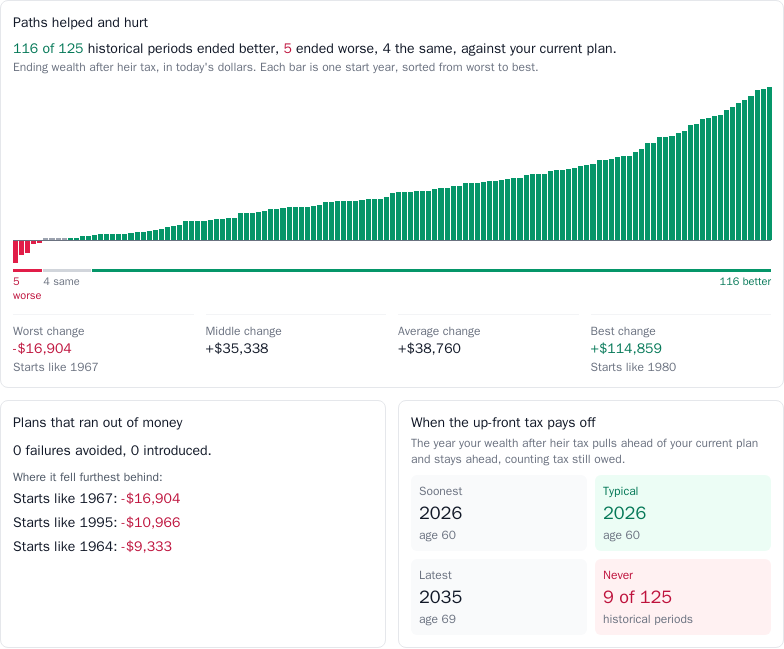Click the 'Average change' label
Image resolution: width=784 pixels, height=649 pixels.
point(439,331)
